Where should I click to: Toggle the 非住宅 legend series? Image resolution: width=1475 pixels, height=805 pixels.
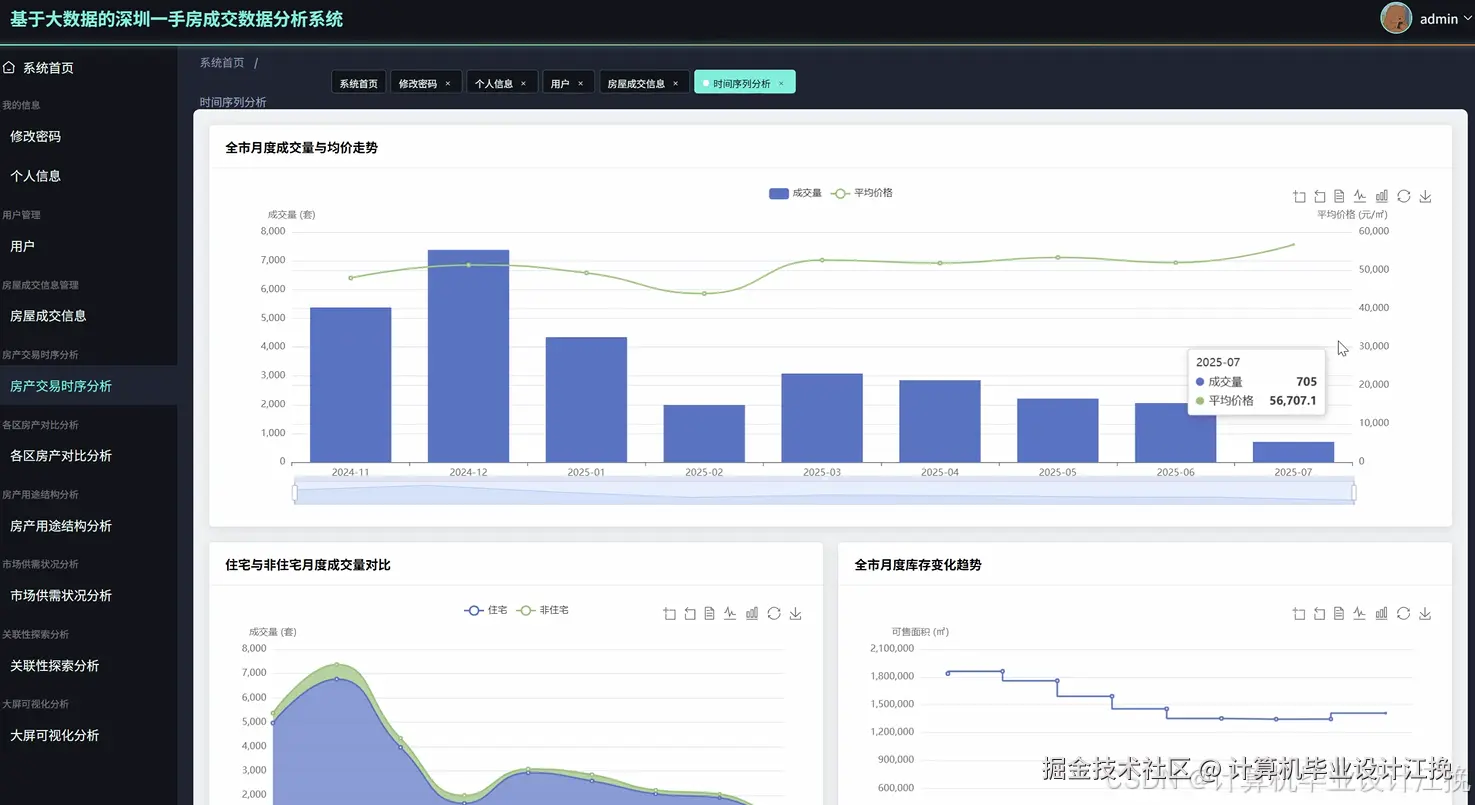point(542,610)
